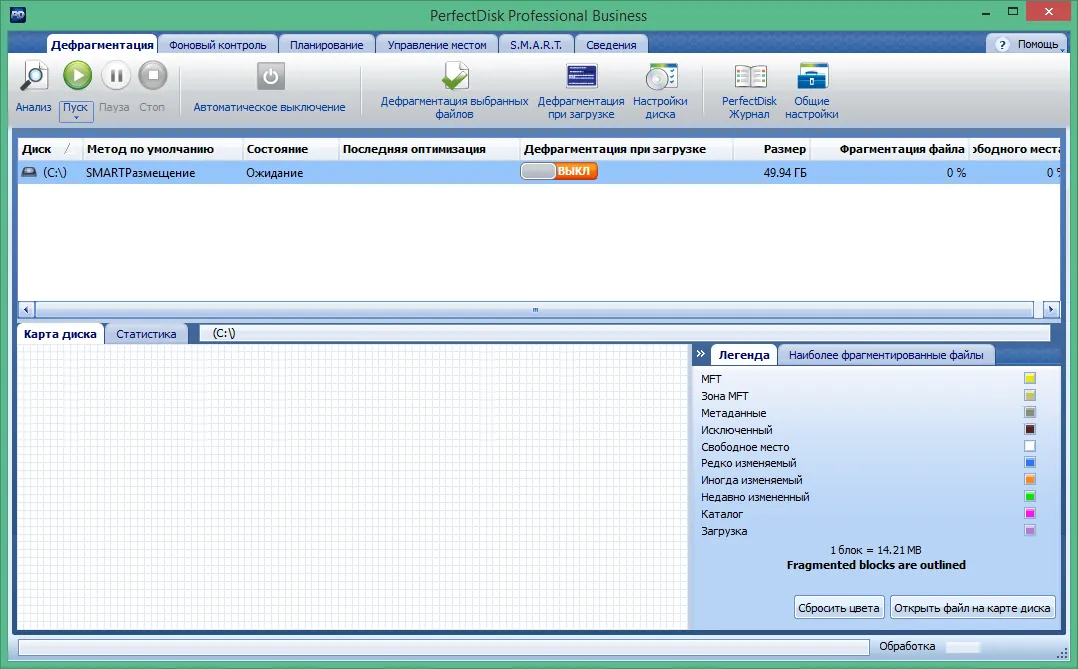The image size is (1078, 669).
Task: Click the Стоп stop icon
Action: point(153,76)
